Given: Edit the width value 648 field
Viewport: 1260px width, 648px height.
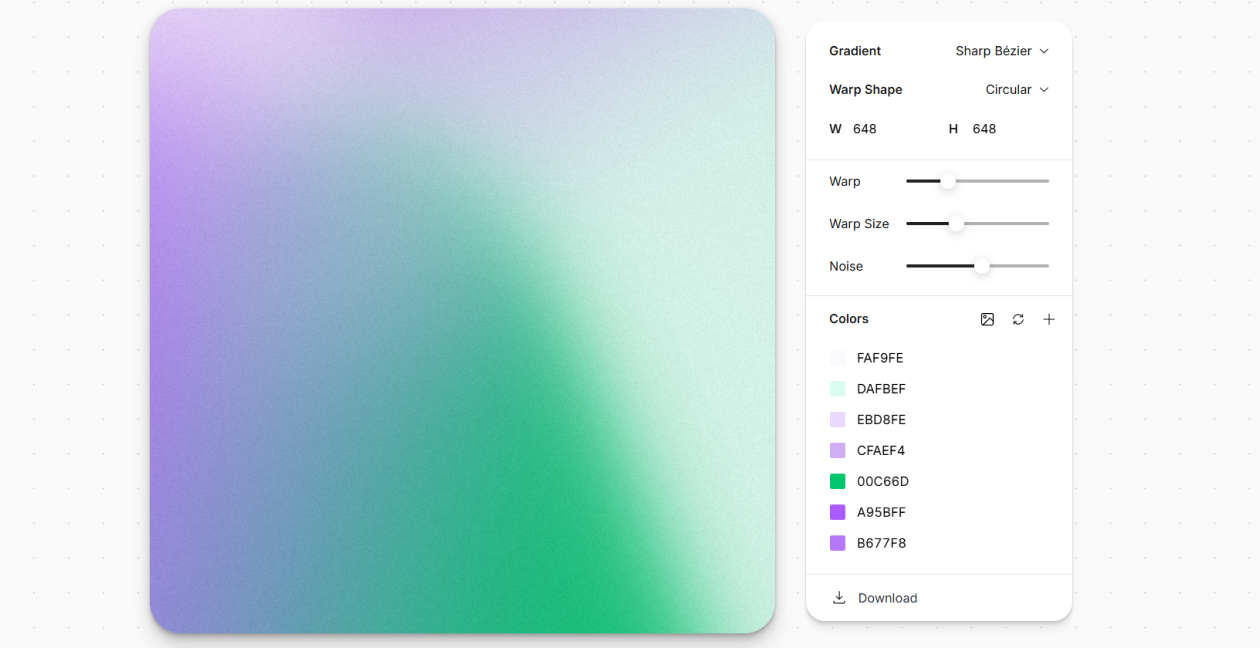Looking at the screenshot, I should [865, 129].
